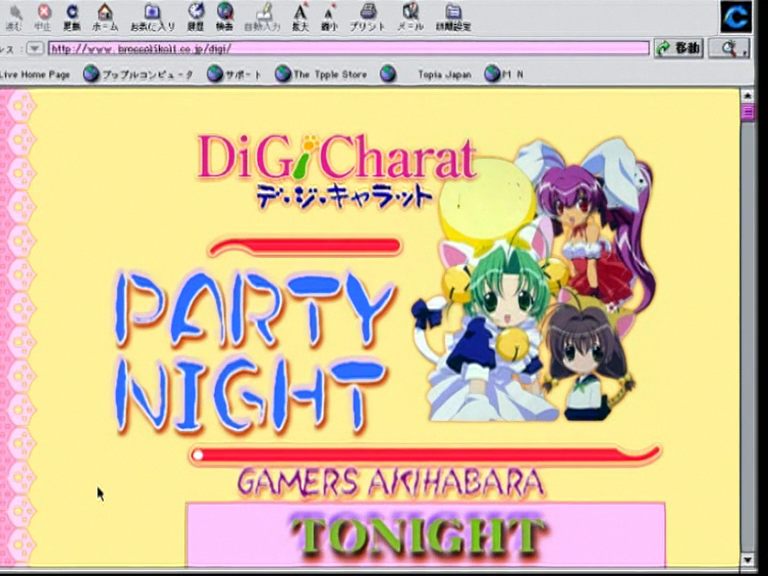
Task: Open the Search (検索) globe icon
Action: coord(225,16)
